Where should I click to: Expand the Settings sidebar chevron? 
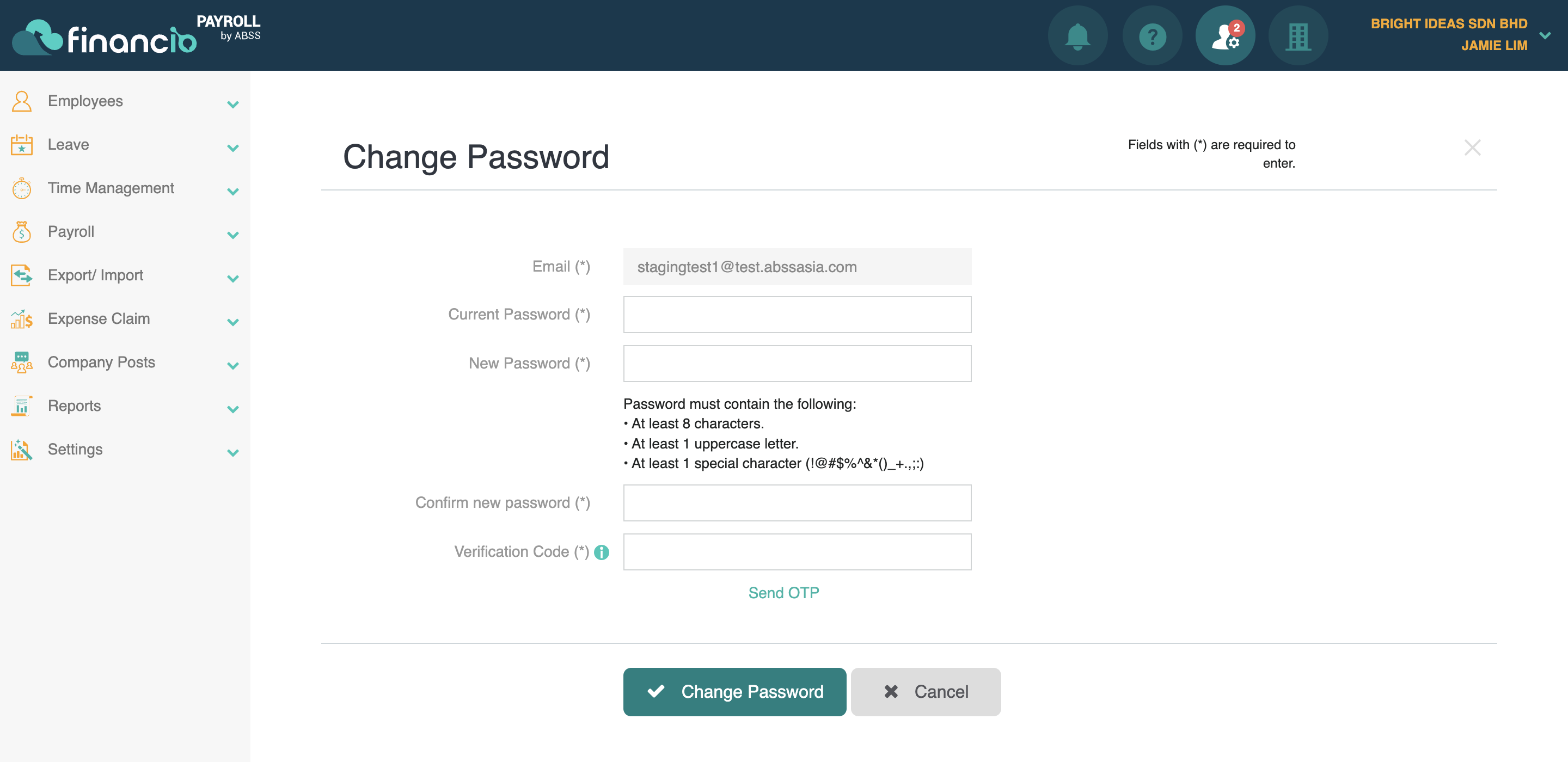[232, 452]
